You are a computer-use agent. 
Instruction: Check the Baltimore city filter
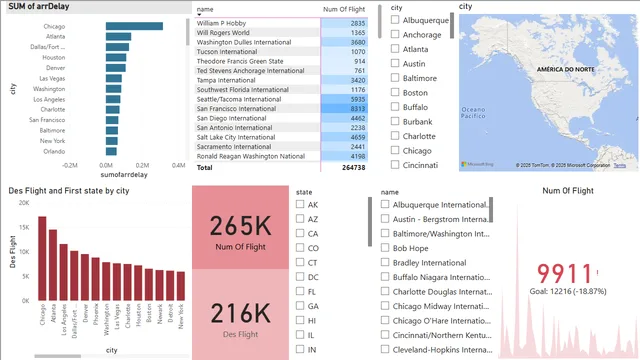point(395,78)
